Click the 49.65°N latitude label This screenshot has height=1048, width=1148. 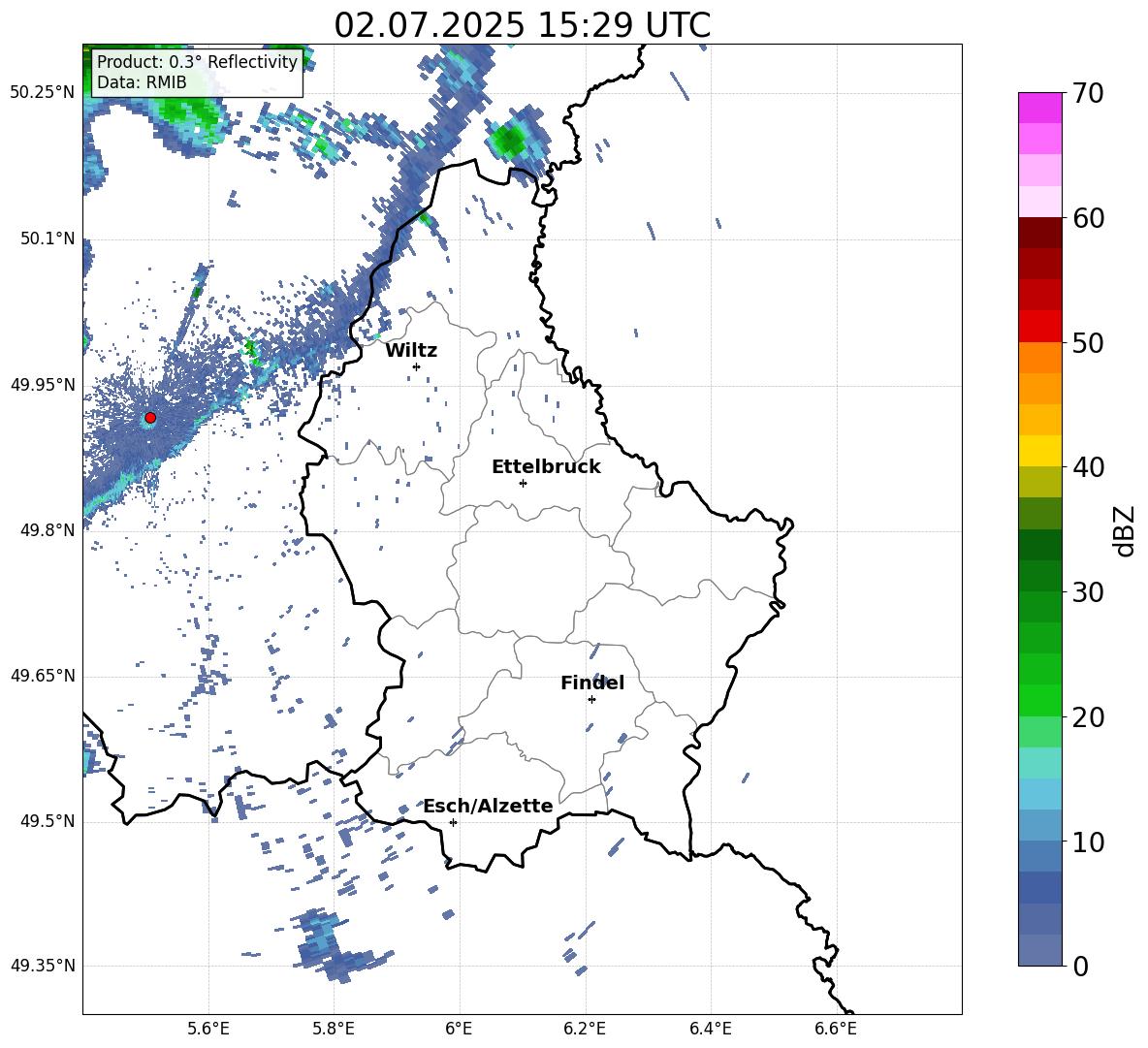coord(43,676)
